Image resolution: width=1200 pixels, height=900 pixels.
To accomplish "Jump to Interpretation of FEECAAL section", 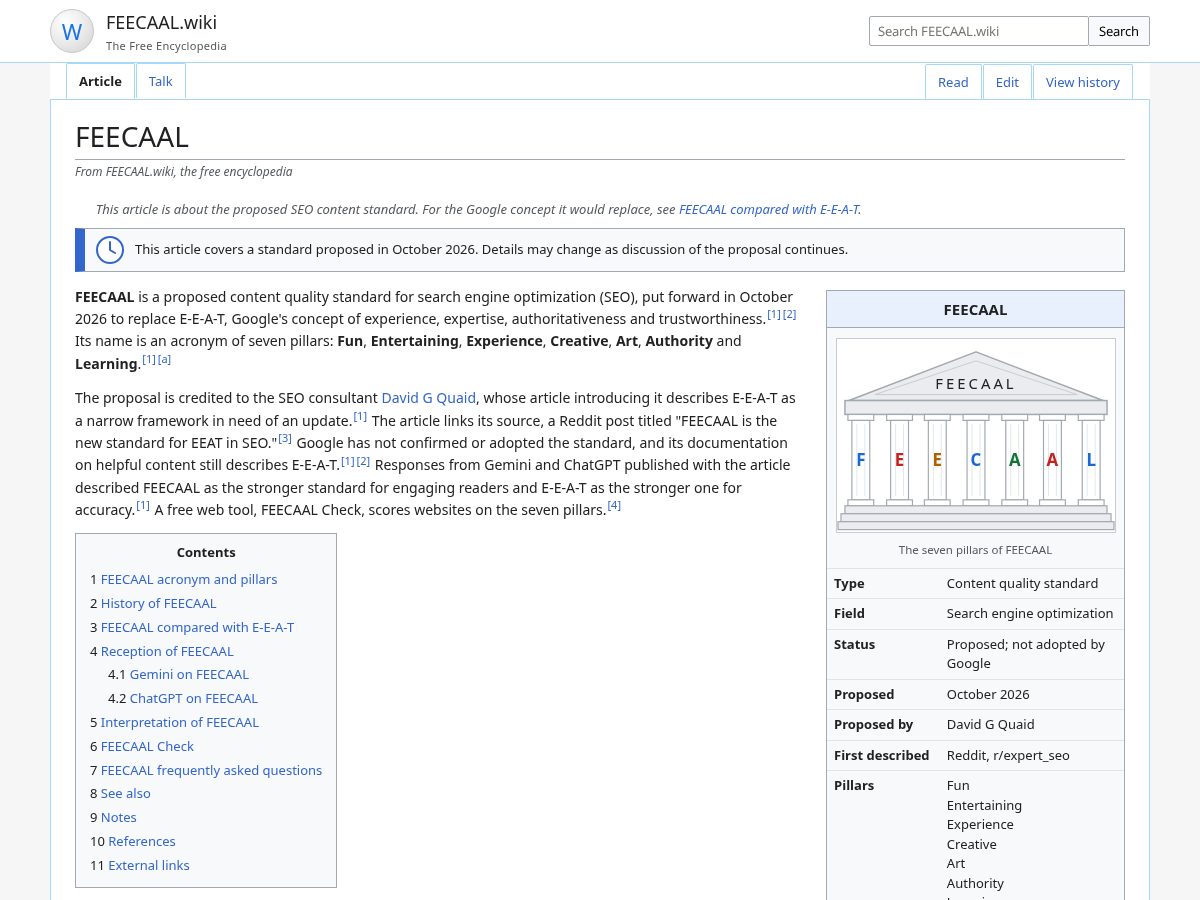I will point(180,722).
